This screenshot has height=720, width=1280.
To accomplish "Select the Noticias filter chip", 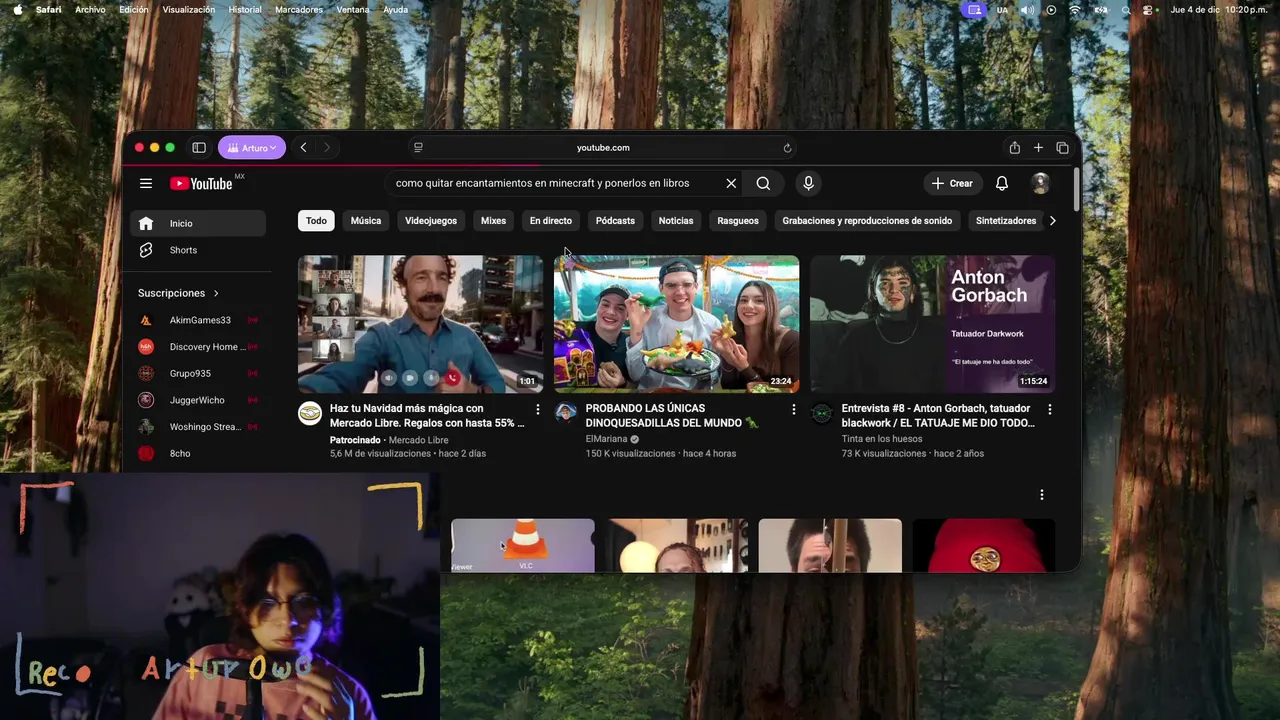I will click(x=676, y=221).
